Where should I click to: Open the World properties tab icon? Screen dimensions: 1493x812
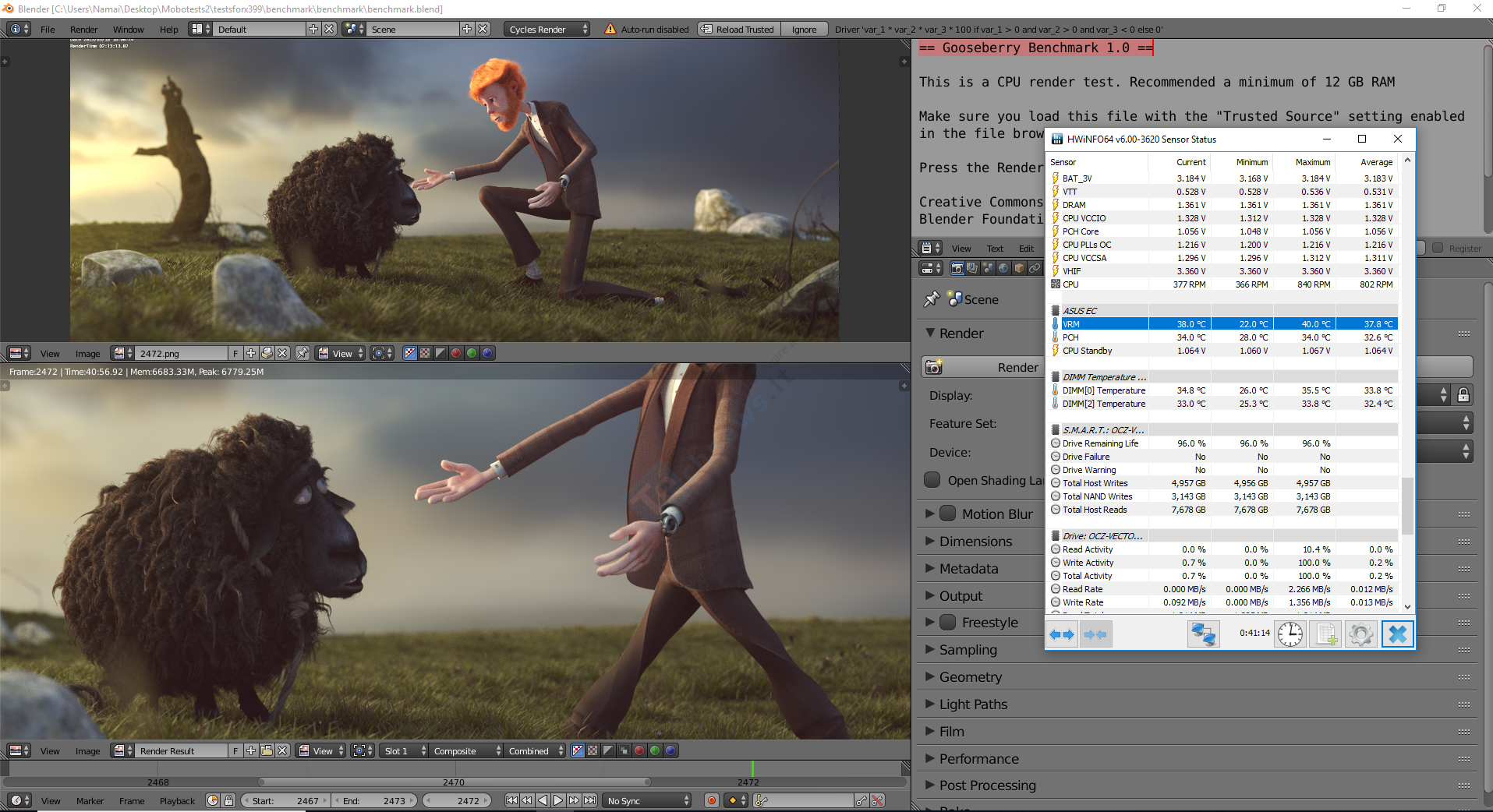(1003, 268)
